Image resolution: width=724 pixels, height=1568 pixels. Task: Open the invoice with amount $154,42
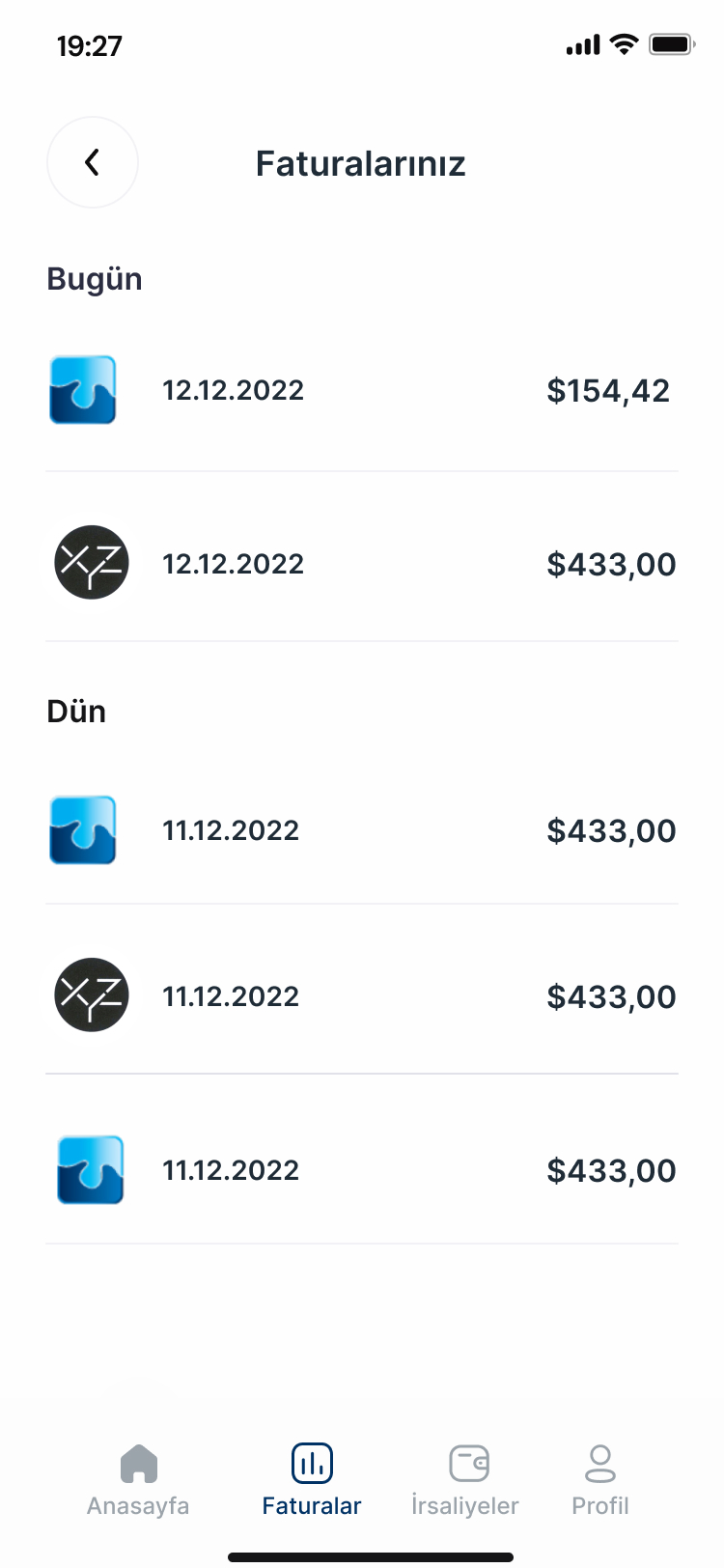(608, 391)
